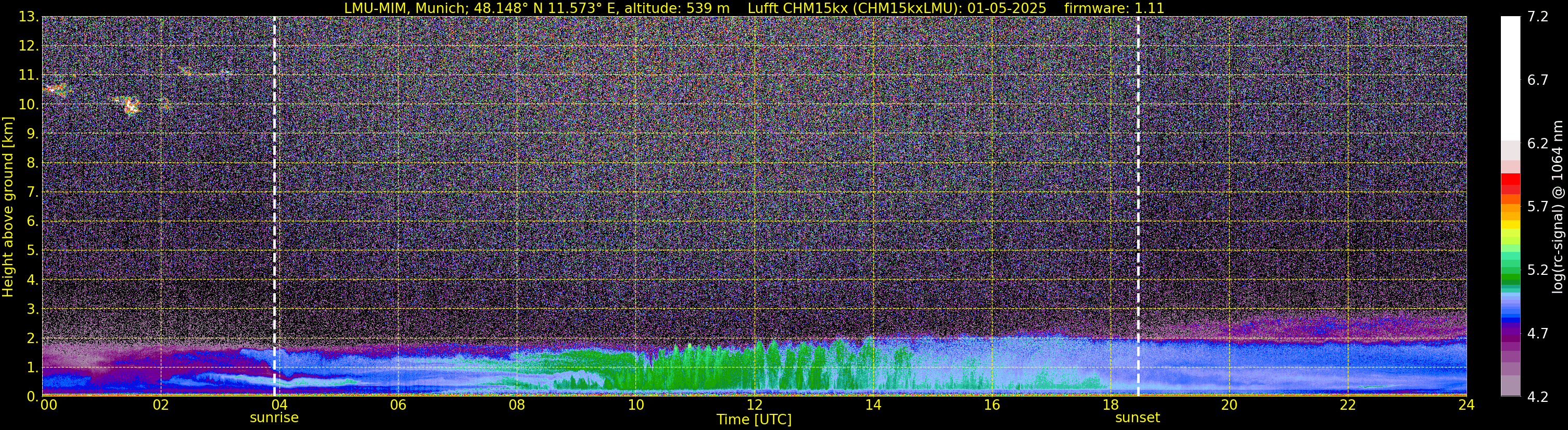Click the '7.2' value on the colorbar
The image size is (1568, 430).
pos(1538,17)
